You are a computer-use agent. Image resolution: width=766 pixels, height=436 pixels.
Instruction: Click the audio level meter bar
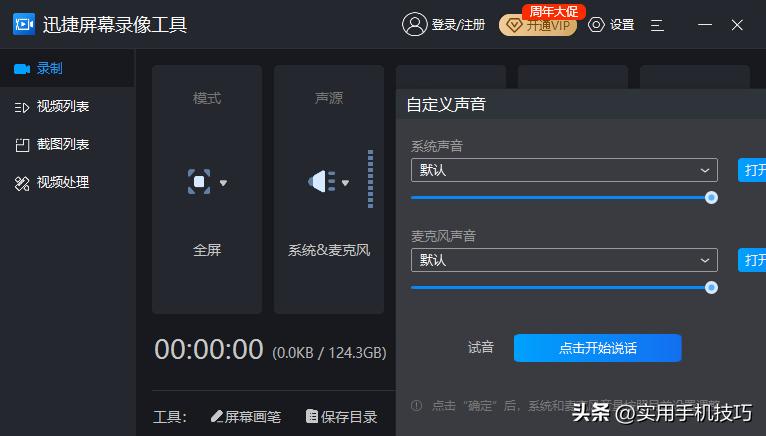370,179
